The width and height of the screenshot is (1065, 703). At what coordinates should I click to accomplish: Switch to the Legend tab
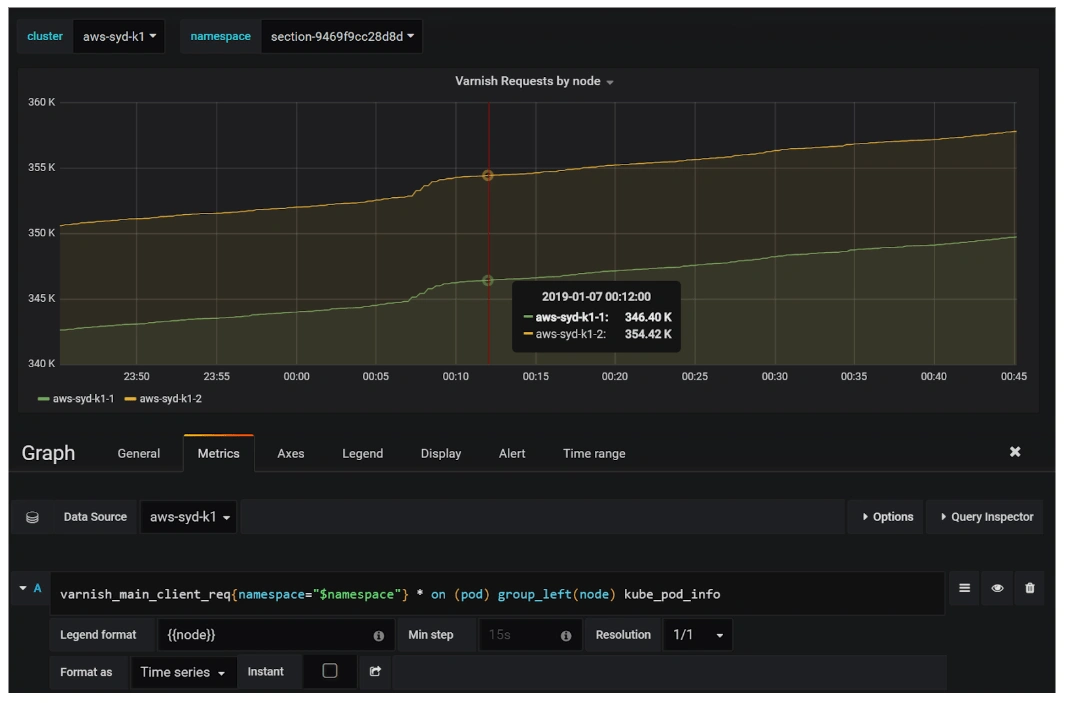click(x=363, y=454)
